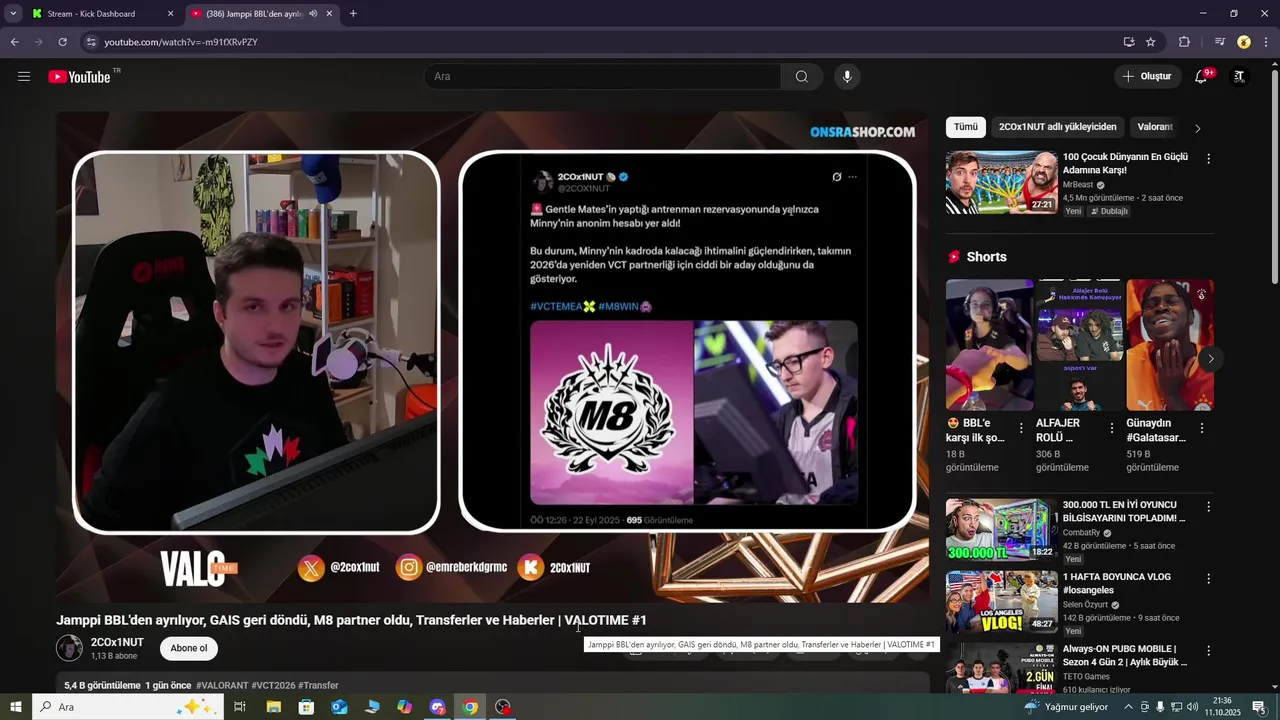1280x720 pixels.
Task: Bookmark this page with star icon
Action: click(x=1151, y=42)
